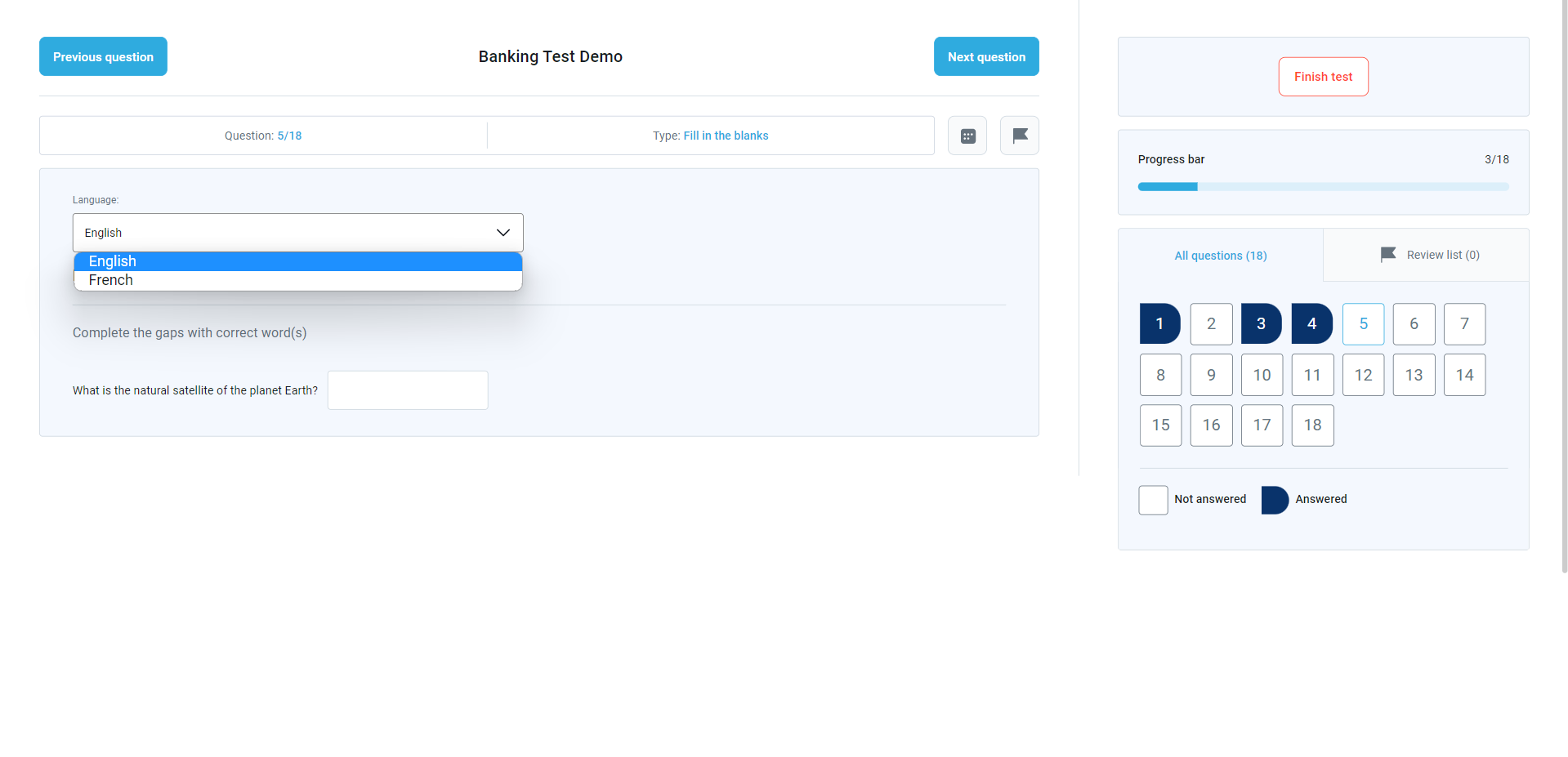Image resolution: width=1568 pixels, height=757 pixels.
Task: Jump to answered question 1 tile
Action: coord(1159,324)
